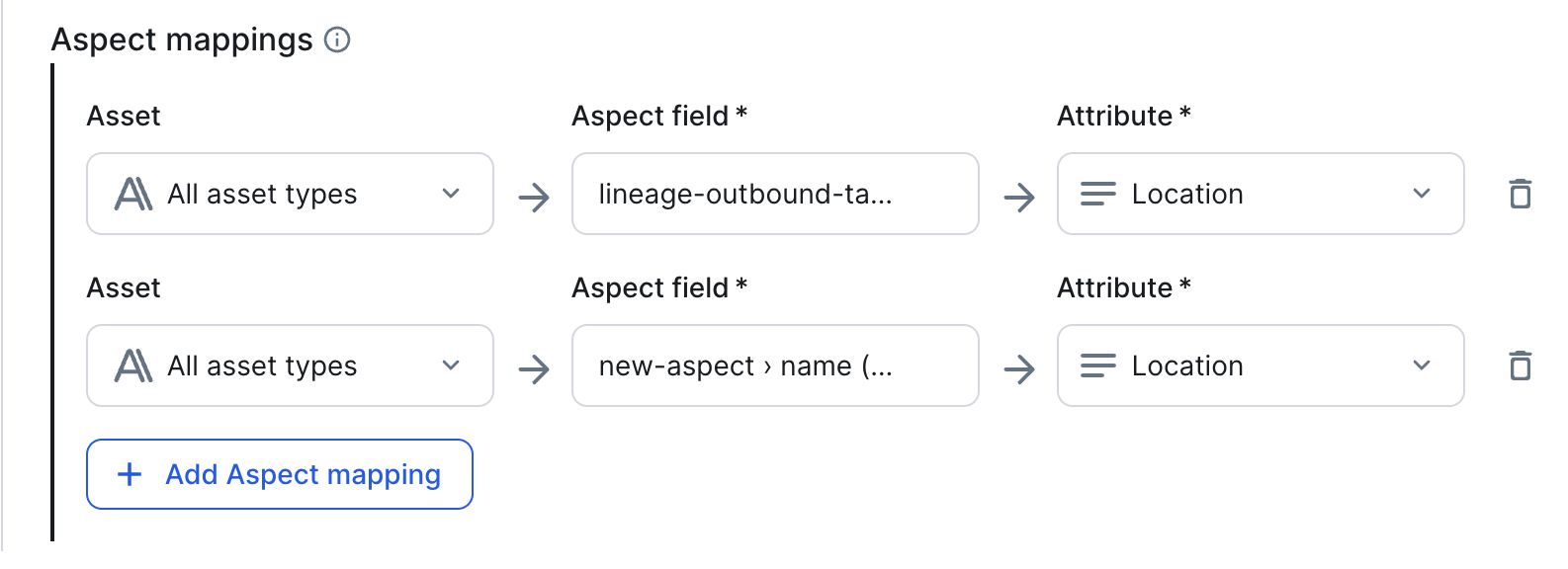Click the plus icon in Add Aspect mapping
This screenshot has height=569, width=1568.
tap(130, 474)
